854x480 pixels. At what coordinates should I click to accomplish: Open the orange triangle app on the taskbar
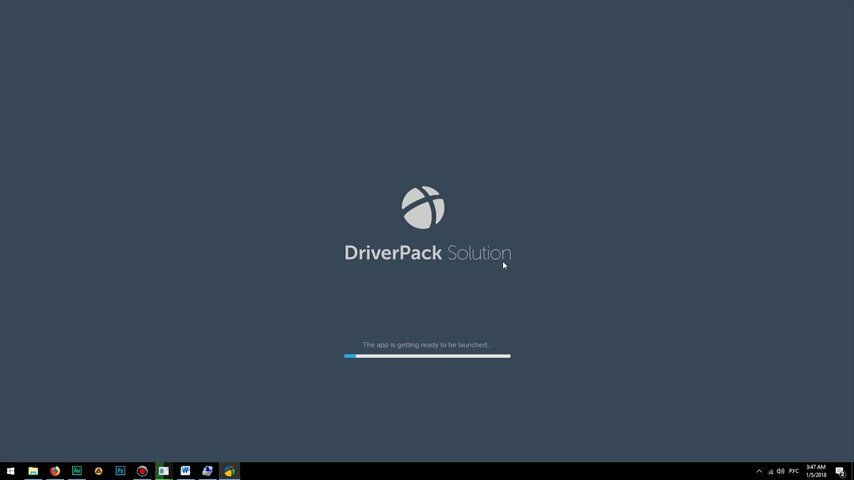[x=99, y=471]
